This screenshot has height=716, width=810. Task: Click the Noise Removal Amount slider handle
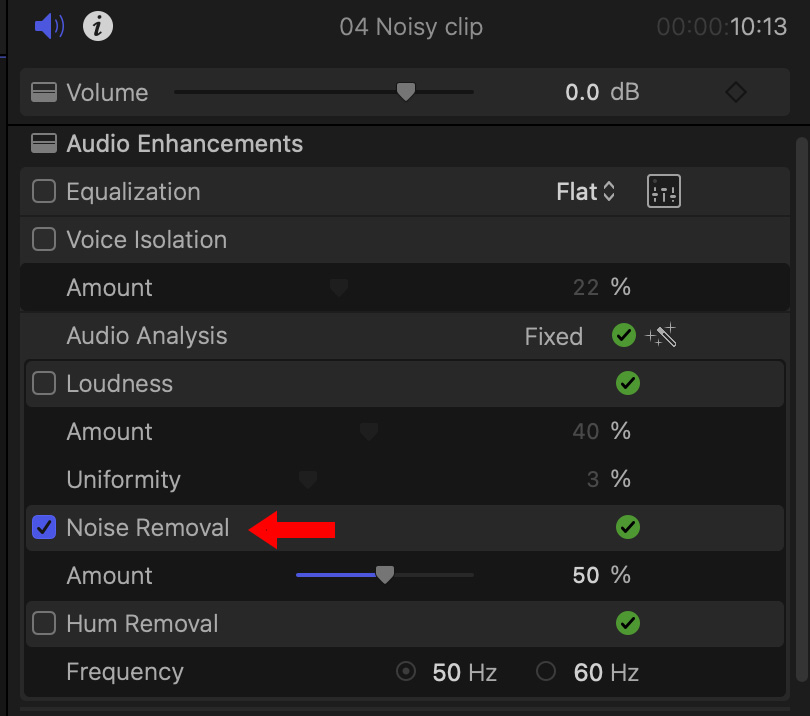tap(384, 574)
